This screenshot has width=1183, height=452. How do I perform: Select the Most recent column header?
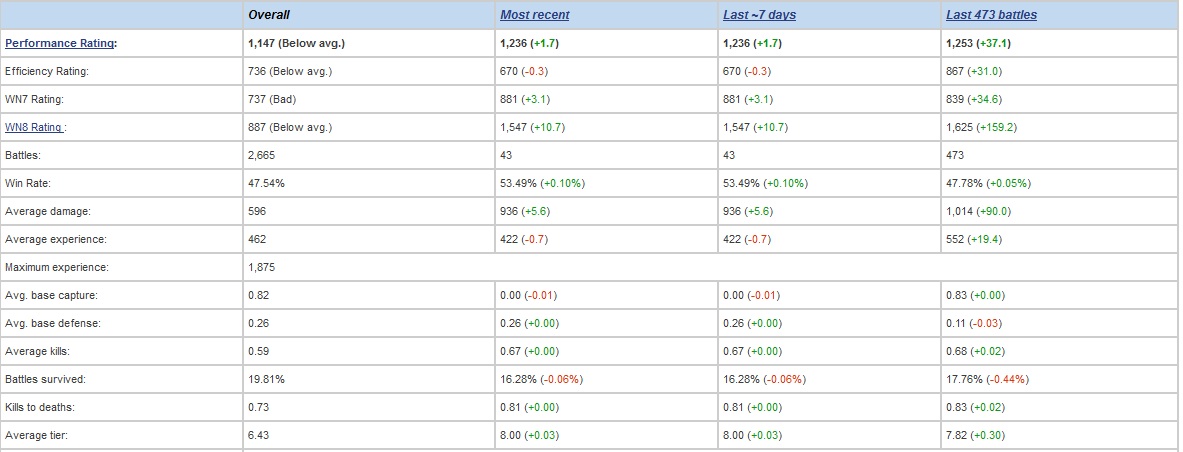point(536,14)
